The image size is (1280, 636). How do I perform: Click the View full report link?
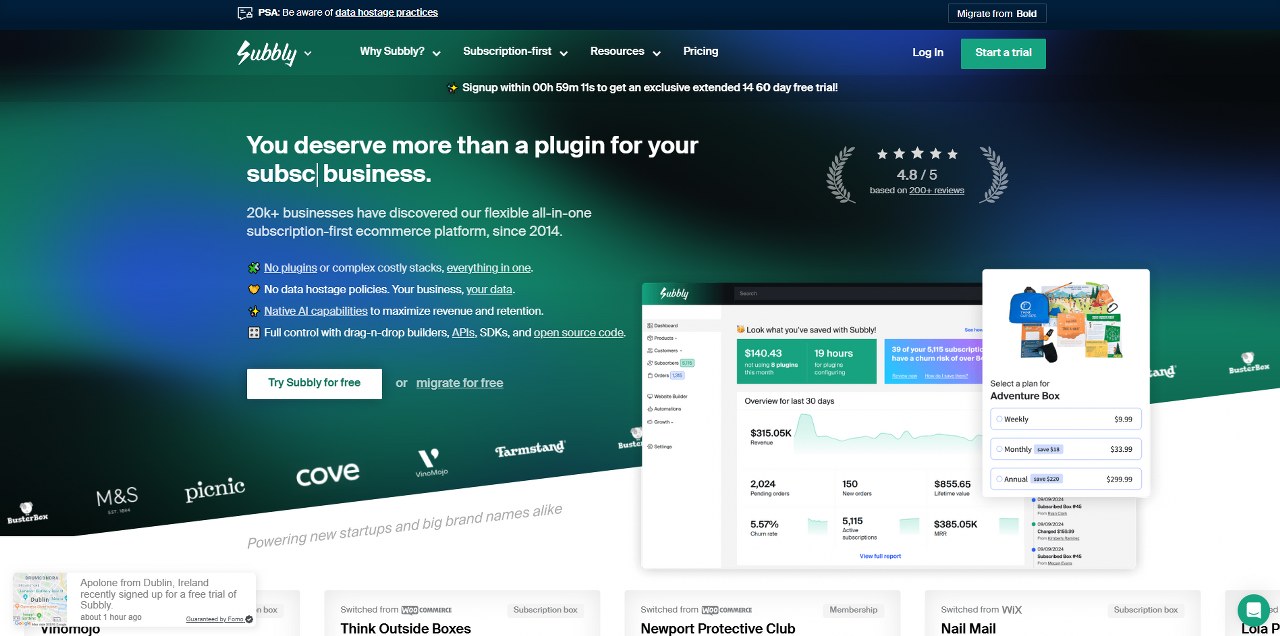click(880, 556)
